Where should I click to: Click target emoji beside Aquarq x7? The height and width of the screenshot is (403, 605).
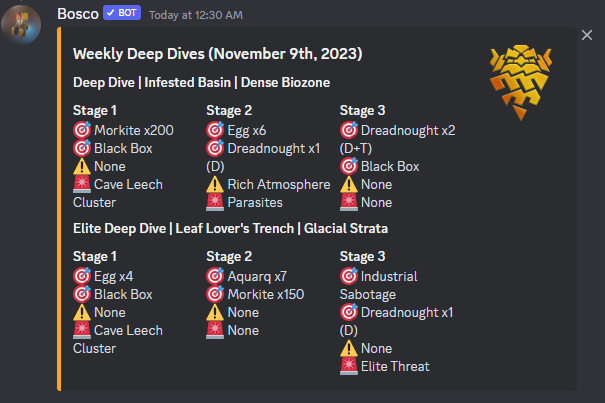click(x=215, y=276)
